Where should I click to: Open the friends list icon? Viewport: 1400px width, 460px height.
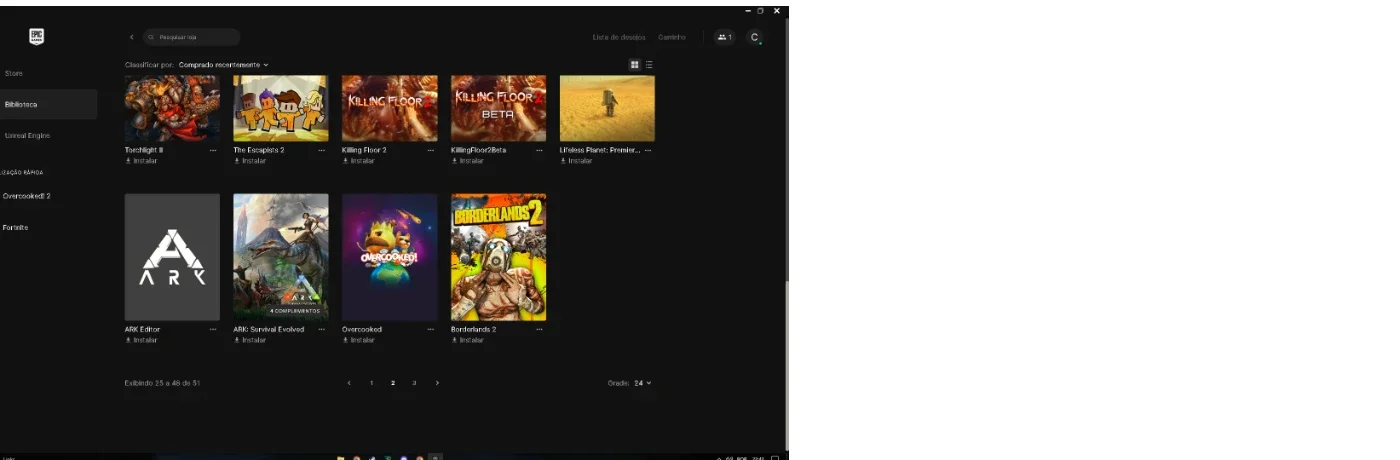point(725,37)
